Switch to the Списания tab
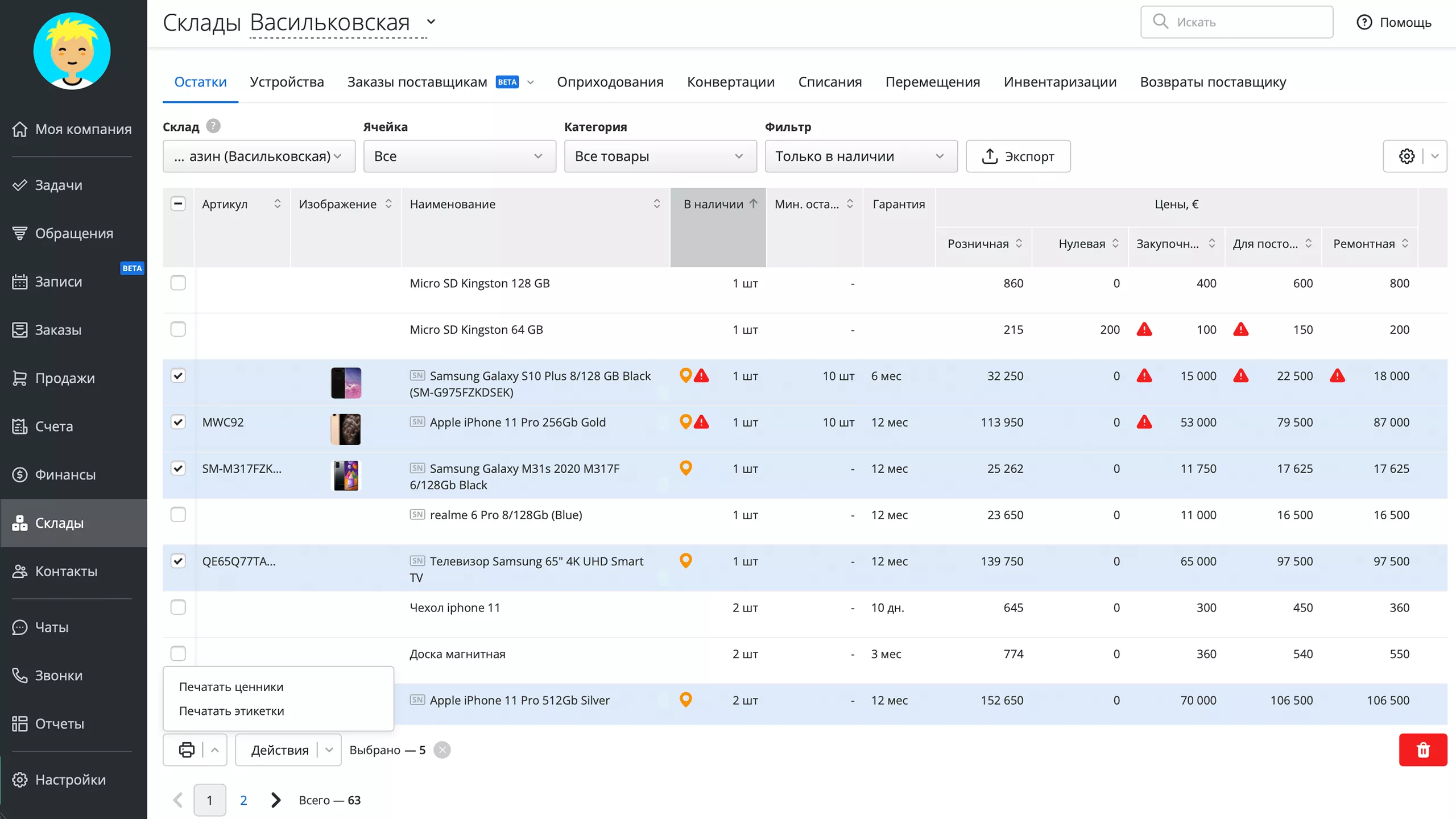The height and width of the screenshot is (819, 1456). pyautogui.click(x=830, y=82)
